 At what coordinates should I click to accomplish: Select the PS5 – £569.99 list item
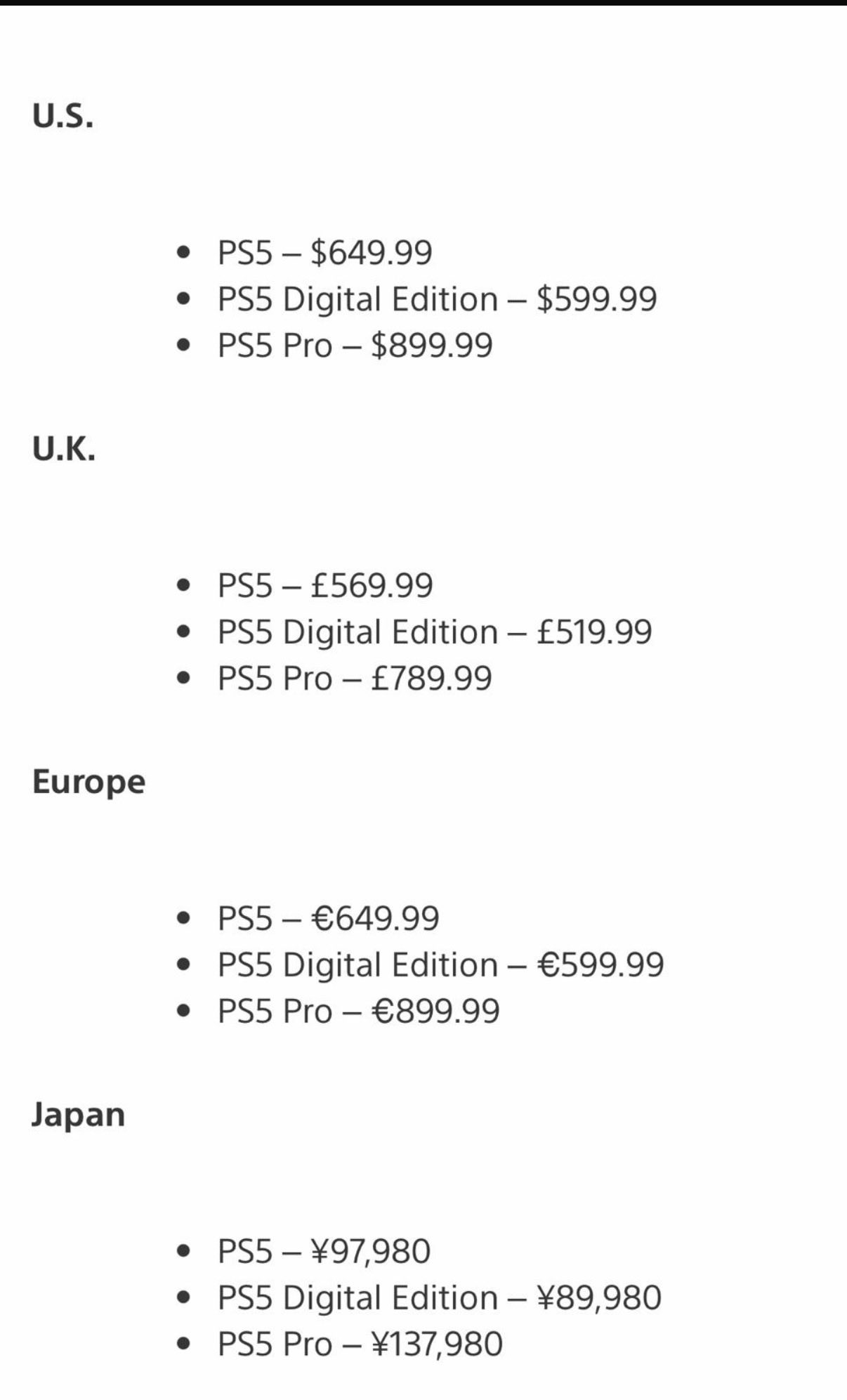[325, 585]
